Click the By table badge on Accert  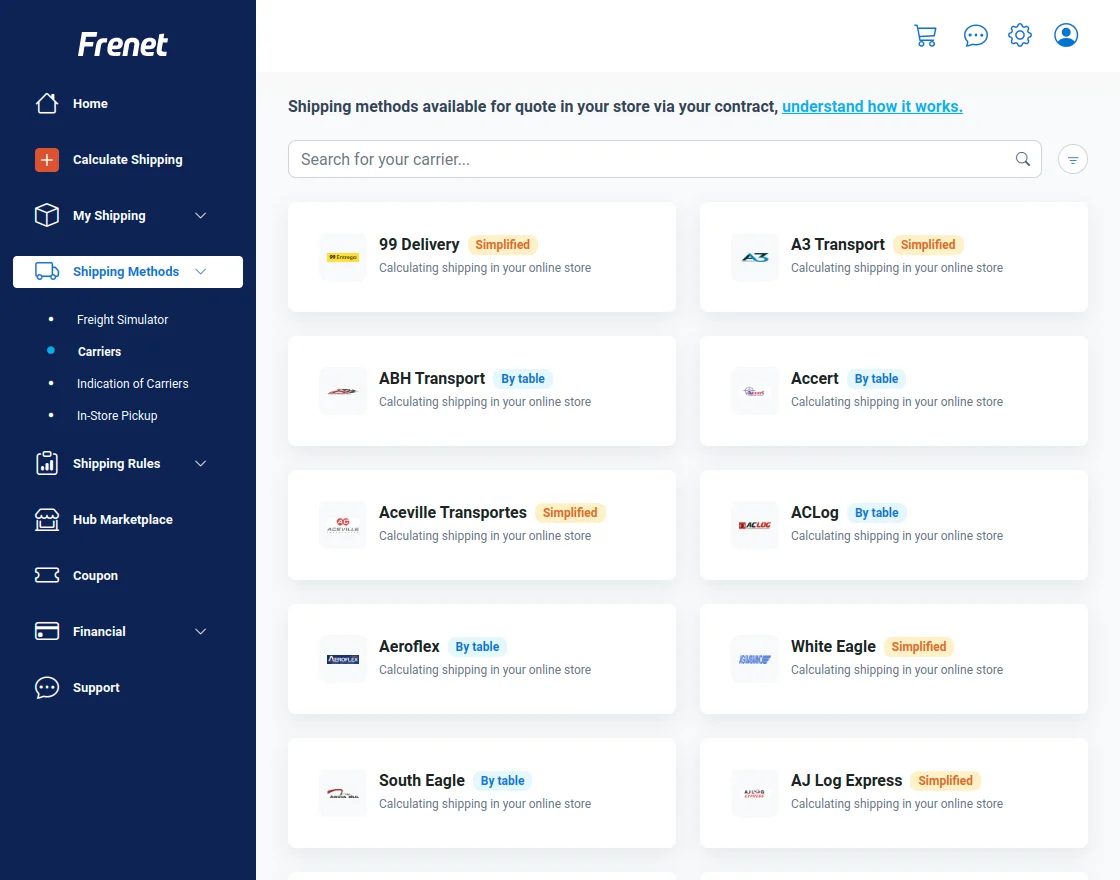pos(876,379)
